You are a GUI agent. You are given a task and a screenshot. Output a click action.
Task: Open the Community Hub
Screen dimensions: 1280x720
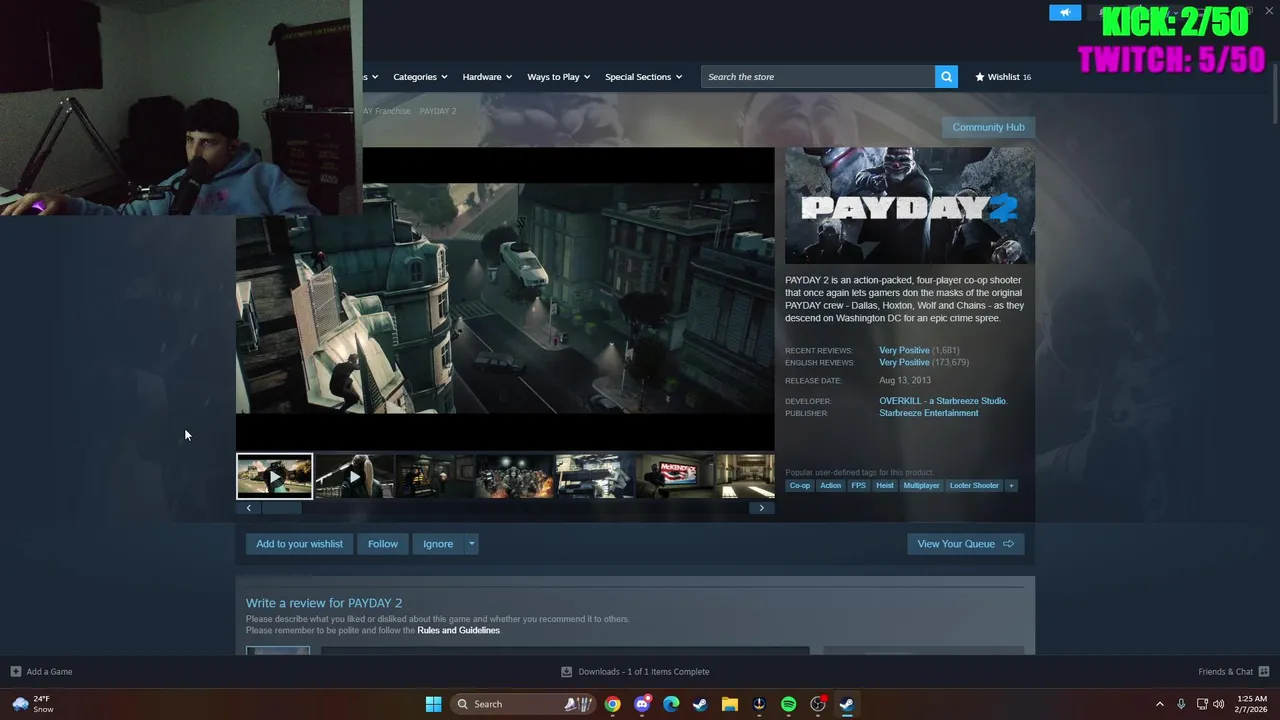coord(988,127)
